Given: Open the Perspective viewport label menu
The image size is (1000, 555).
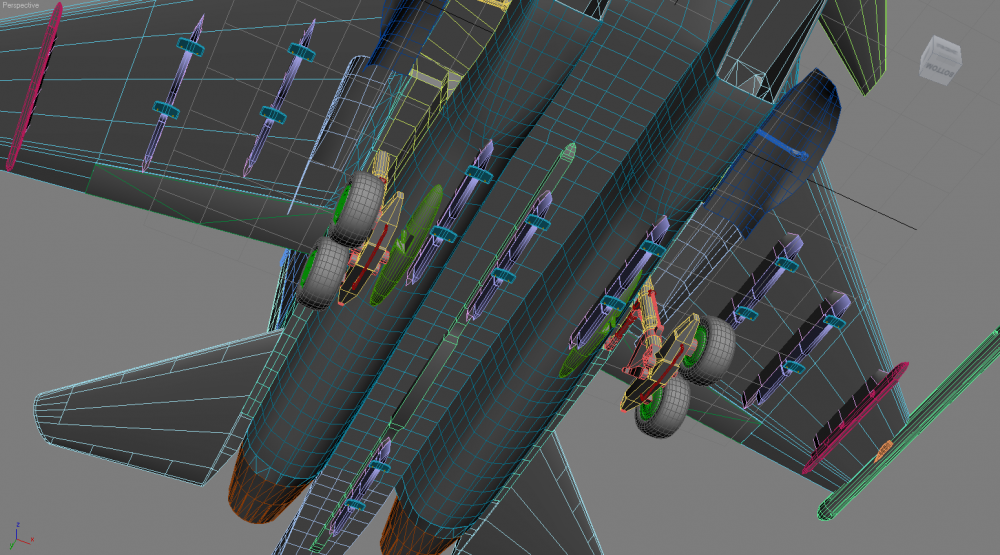Looking at the screenshot, I should click(x=20, y=5).
